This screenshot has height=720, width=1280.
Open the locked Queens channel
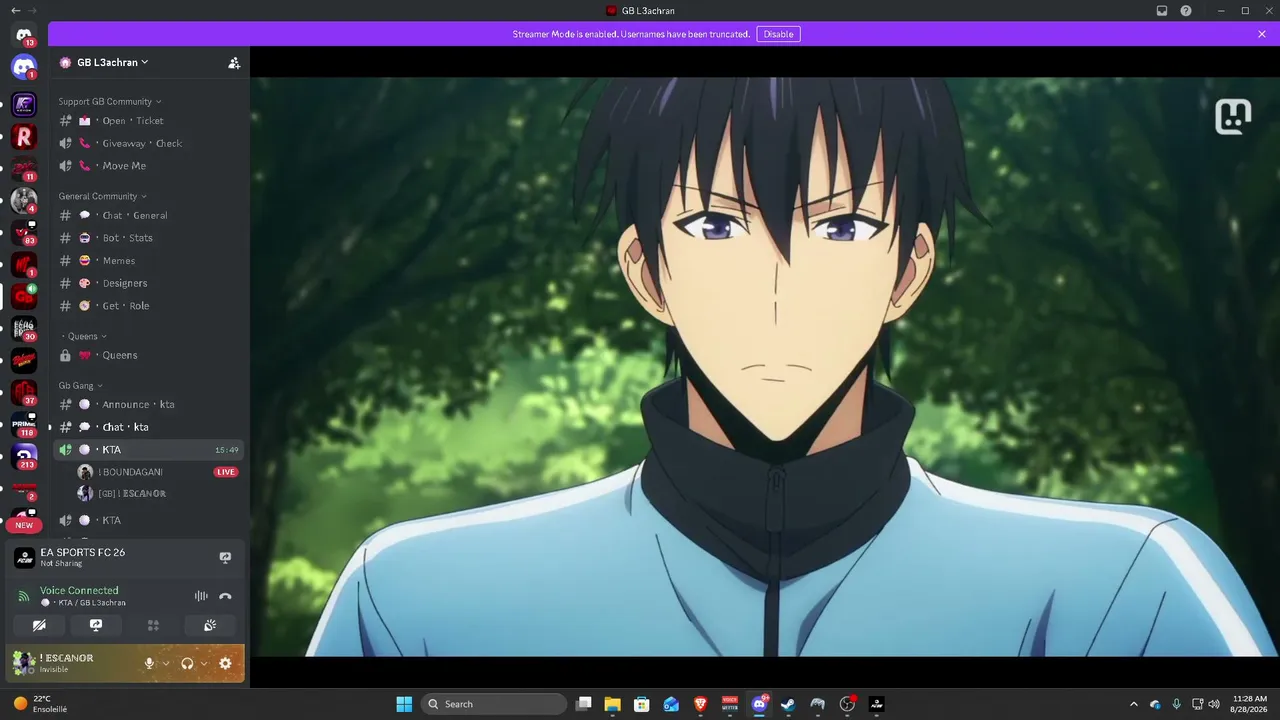(x=147, y=355)
